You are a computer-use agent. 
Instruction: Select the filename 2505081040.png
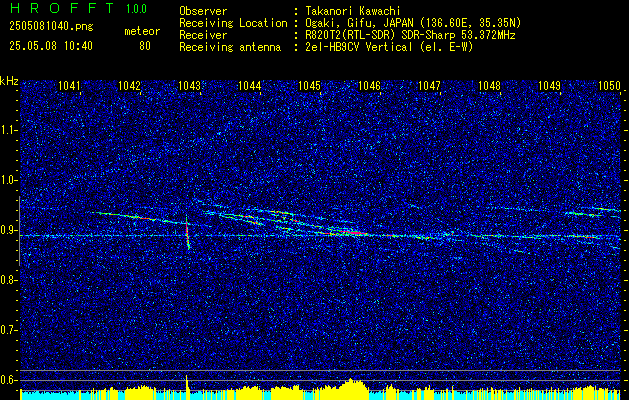tap(51, 27)
